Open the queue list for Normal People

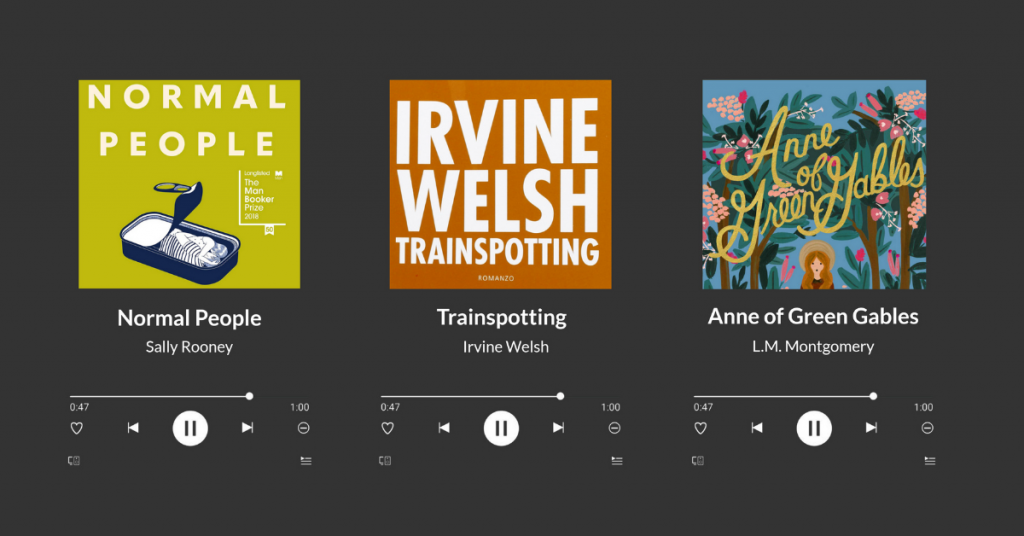306,461
